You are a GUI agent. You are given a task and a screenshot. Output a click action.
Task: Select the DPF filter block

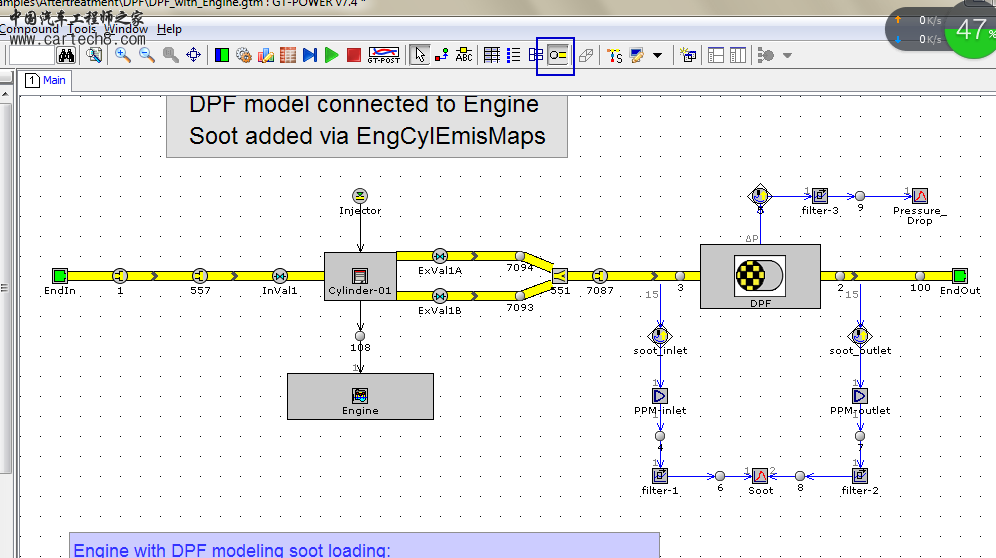point(760,276)
